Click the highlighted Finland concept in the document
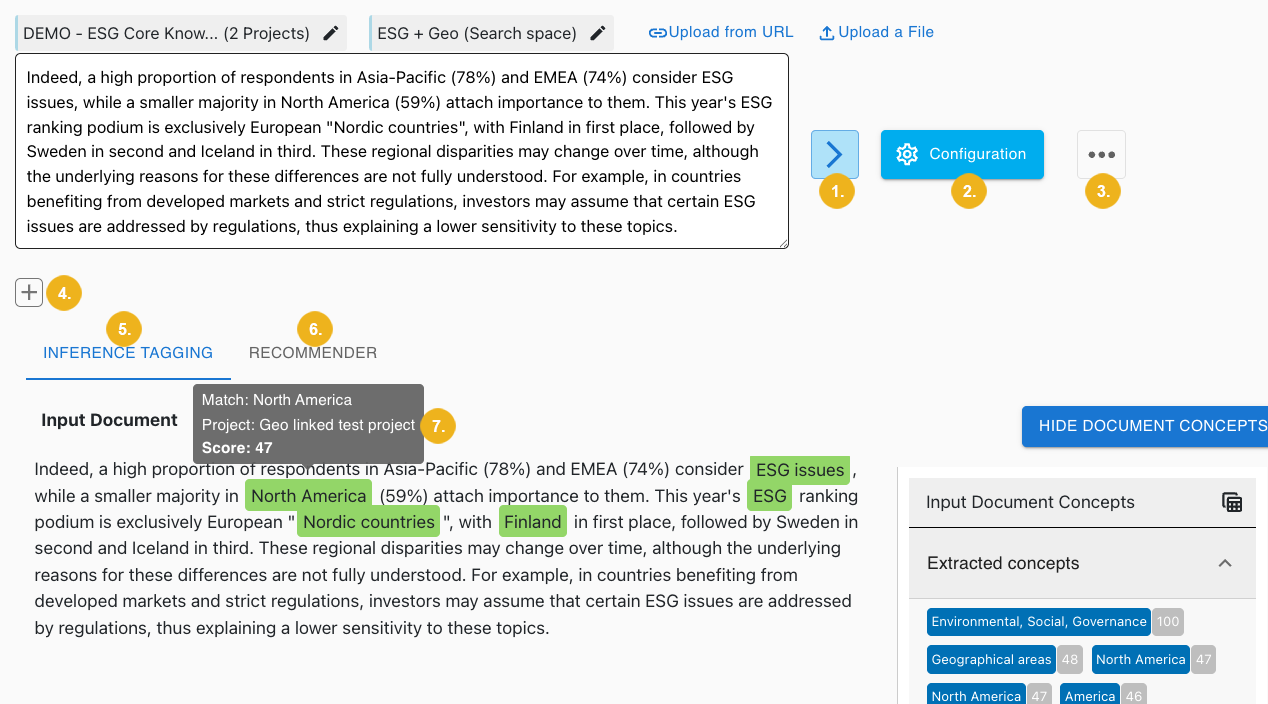This screenshot has height=704, width=1268. click(533, 521)
